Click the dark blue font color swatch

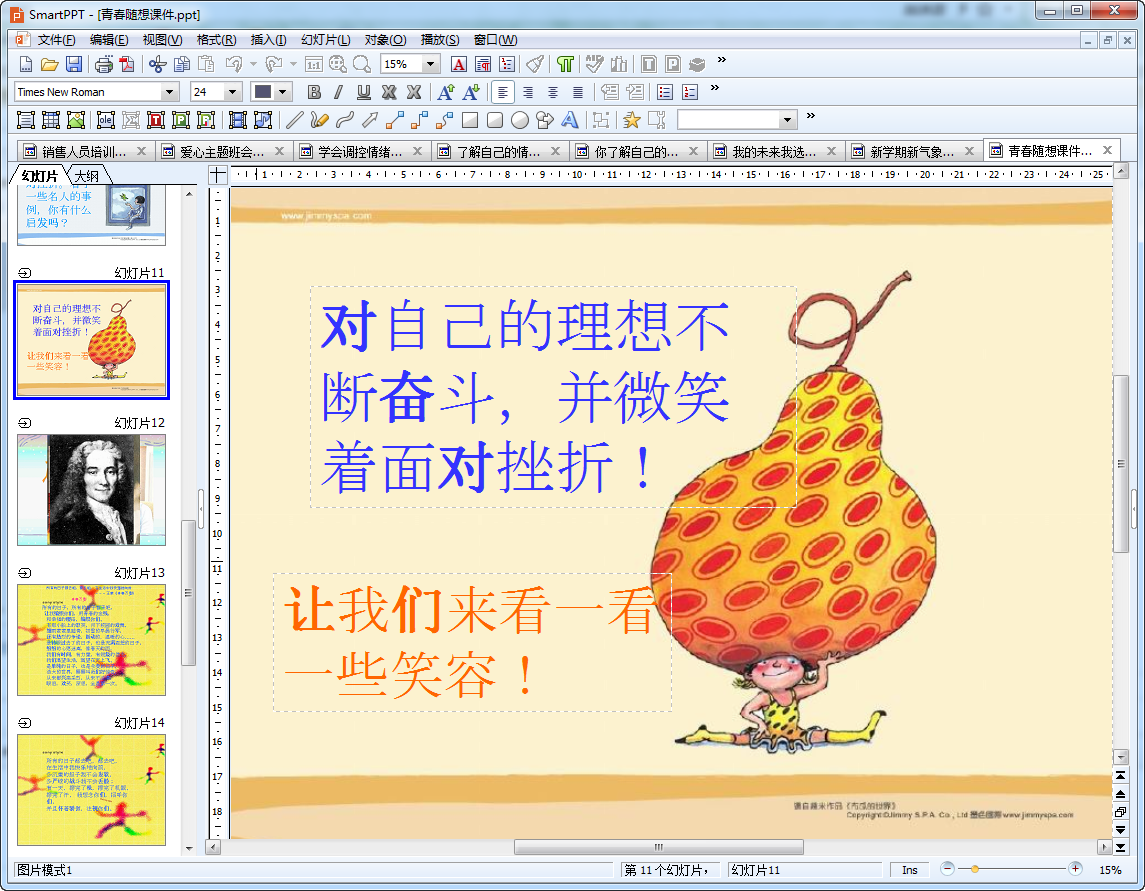pyautogui.click(x=262, y=92)
